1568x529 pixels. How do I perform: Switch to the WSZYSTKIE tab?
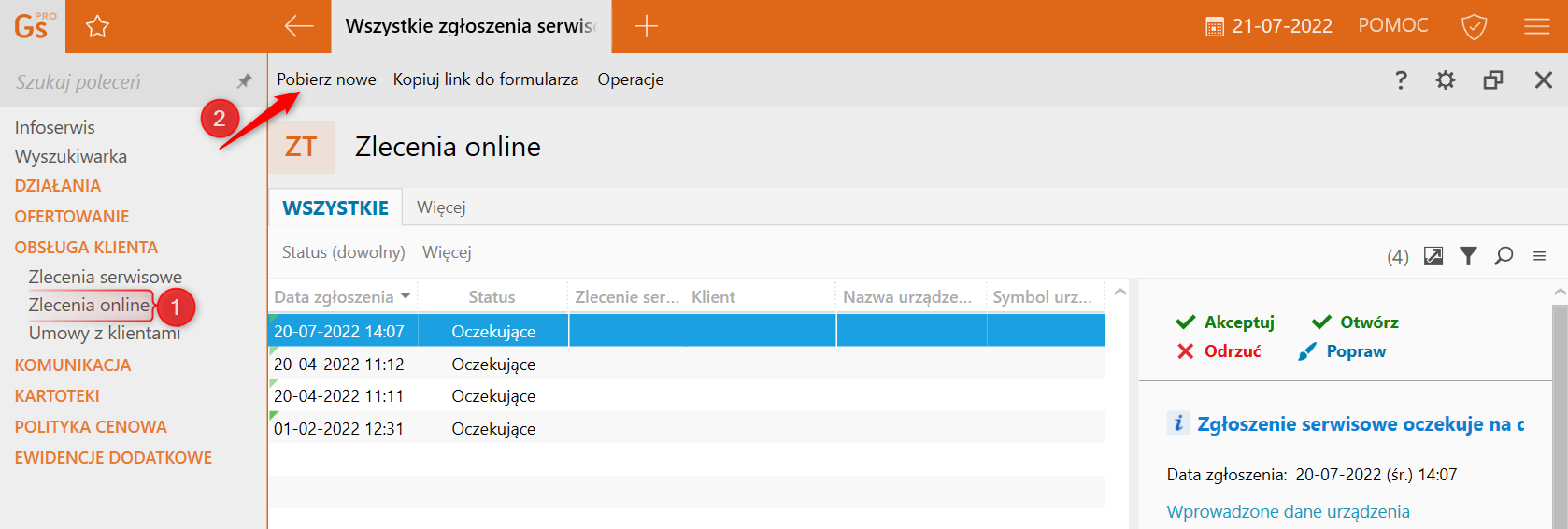[335, 207]
